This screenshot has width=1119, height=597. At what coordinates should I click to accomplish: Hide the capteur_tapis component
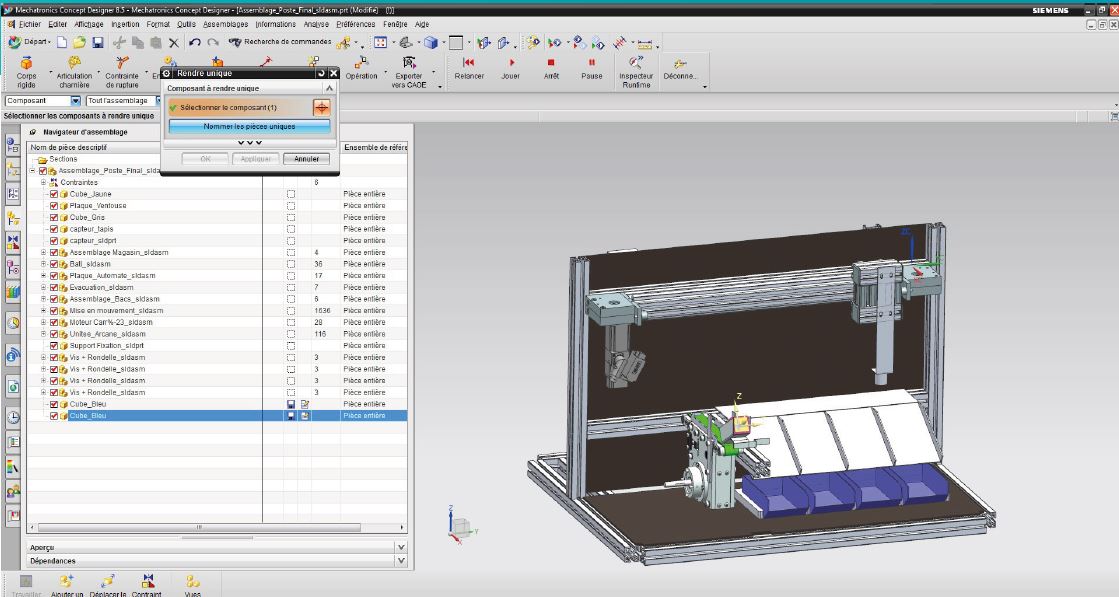[x=54, y=229]
